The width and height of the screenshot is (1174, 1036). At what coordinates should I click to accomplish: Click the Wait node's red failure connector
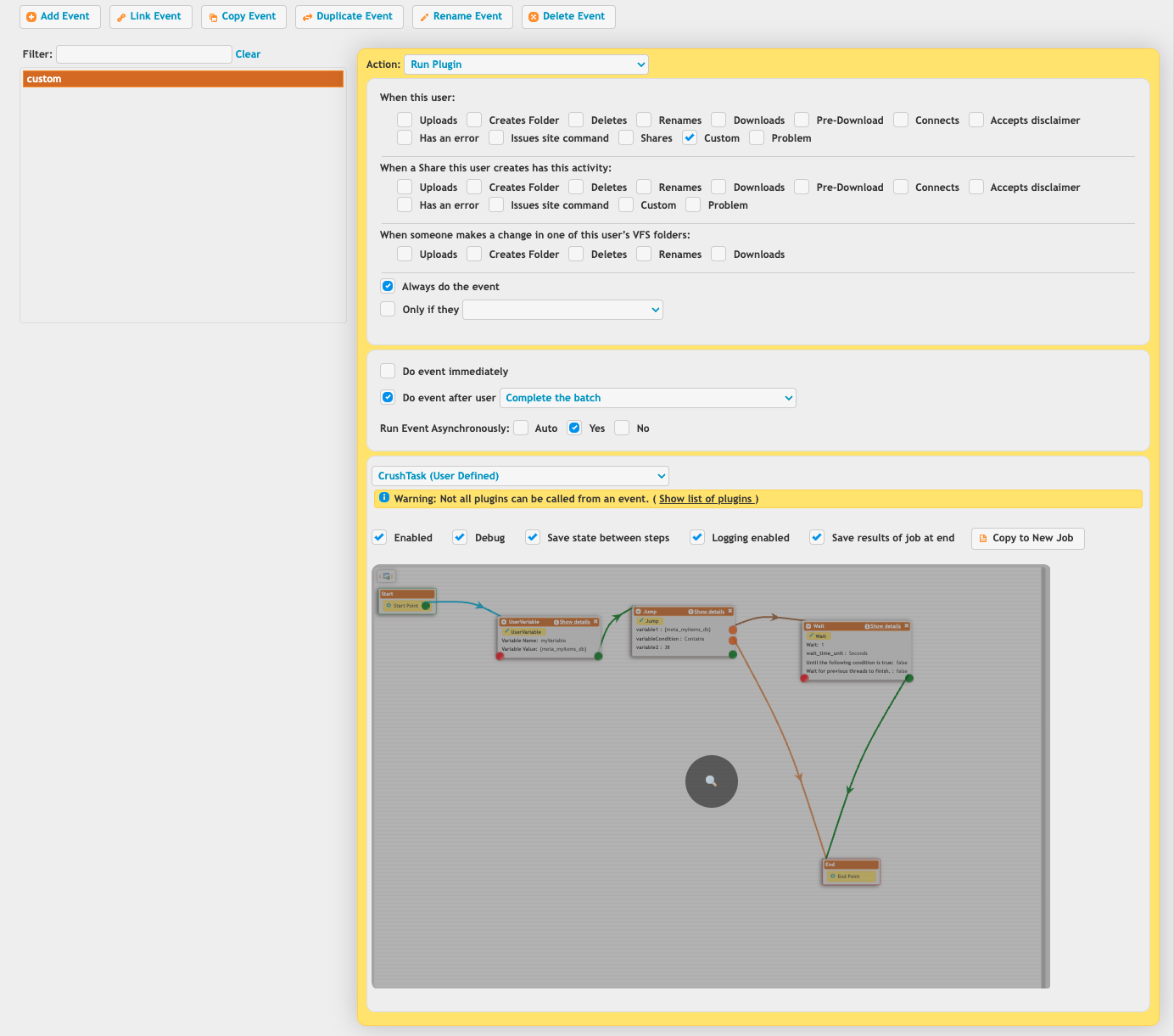point(804,678)
